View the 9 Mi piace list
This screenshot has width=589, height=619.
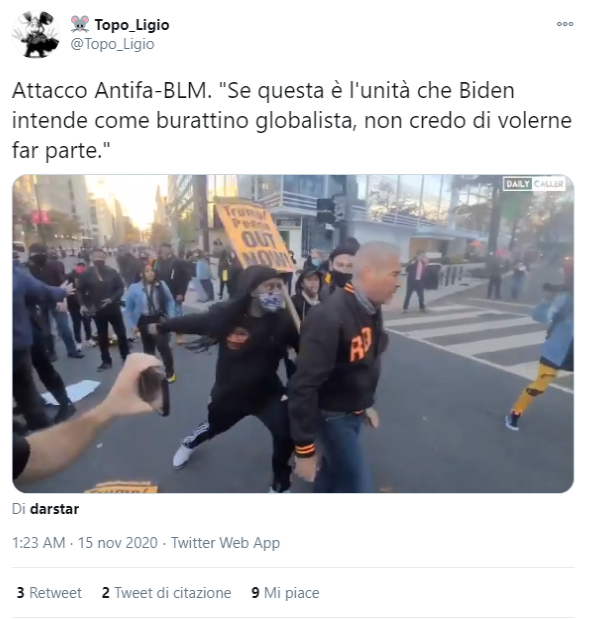[x=285, y=593]
